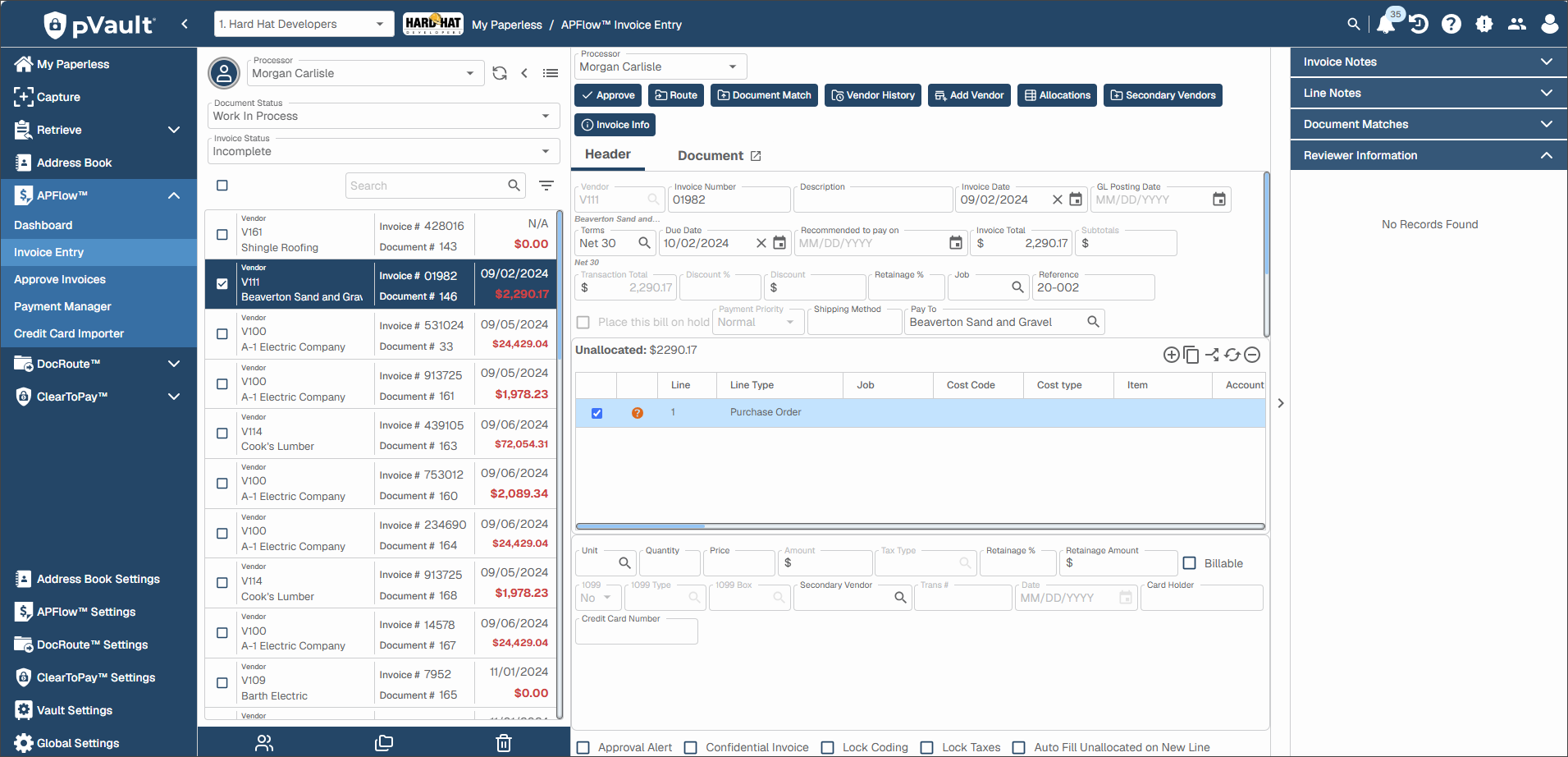The height and width of the screenshot is (757, 1568).
Task: Enable Confidential Invoice checkbox
Action: [691, 747]
